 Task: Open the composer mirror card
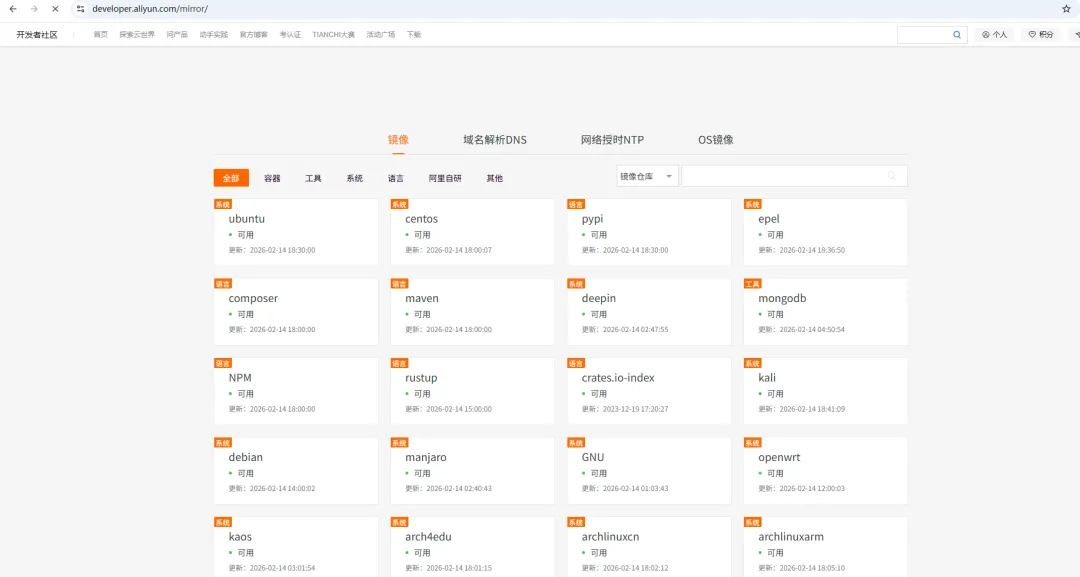[295, 311]
